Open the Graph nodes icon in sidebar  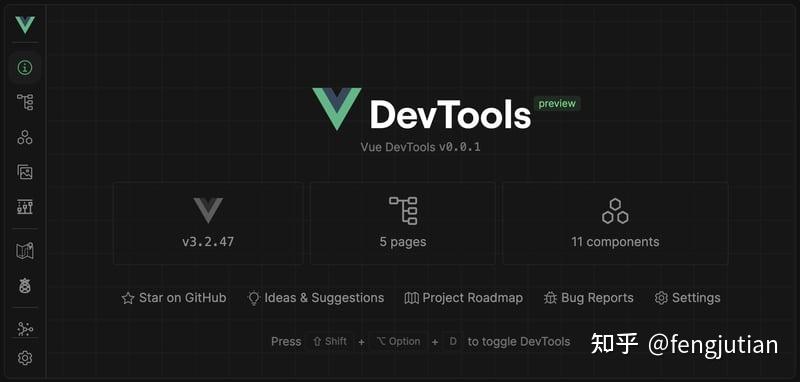pos(24,329)
